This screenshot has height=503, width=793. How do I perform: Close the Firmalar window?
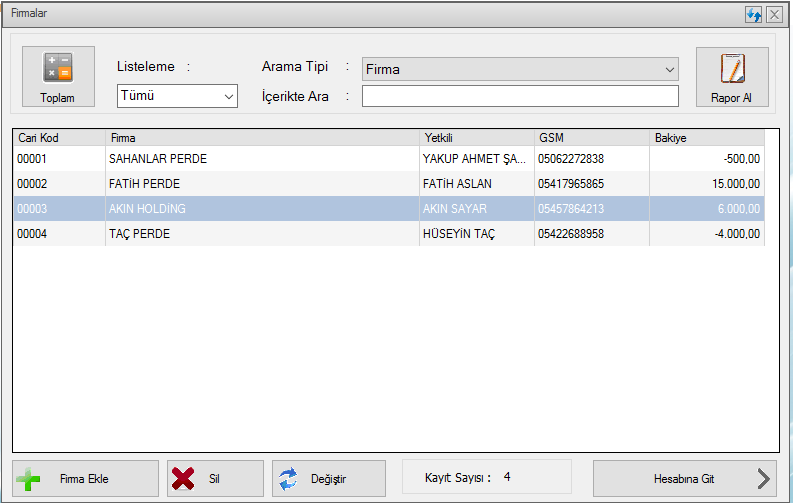tap(774, 15)
